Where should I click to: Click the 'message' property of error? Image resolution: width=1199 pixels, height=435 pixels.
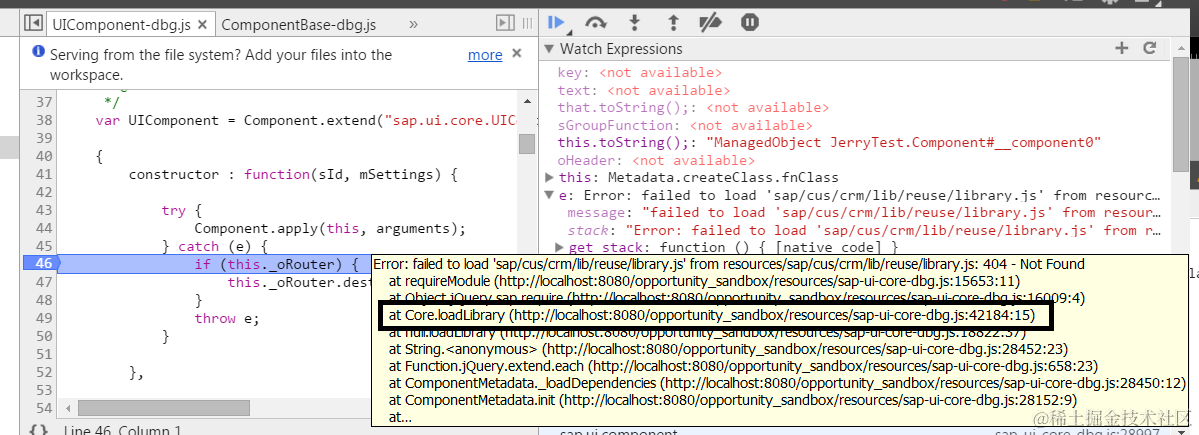864,213
